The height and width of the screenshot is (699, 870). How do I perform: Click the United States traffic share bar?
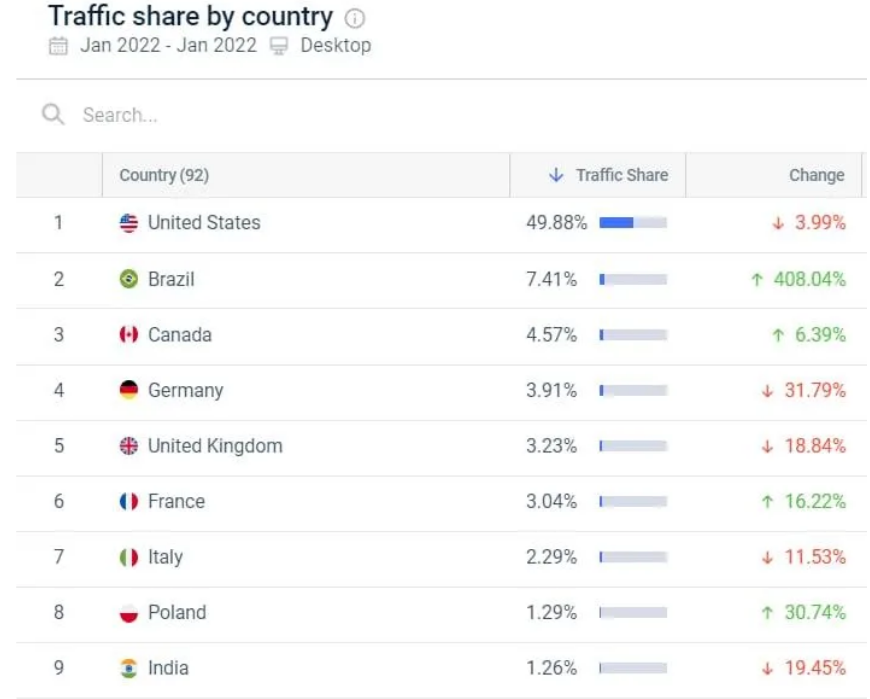pos(633,223)
